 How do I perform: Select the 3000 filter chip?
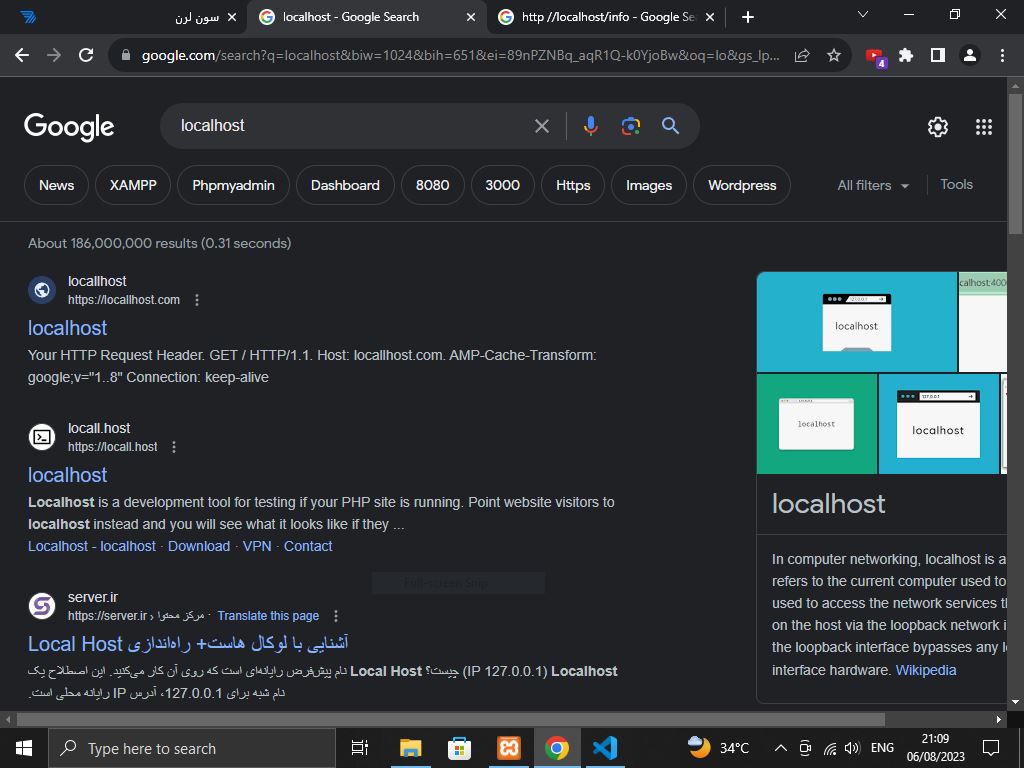tap(503, 185)
